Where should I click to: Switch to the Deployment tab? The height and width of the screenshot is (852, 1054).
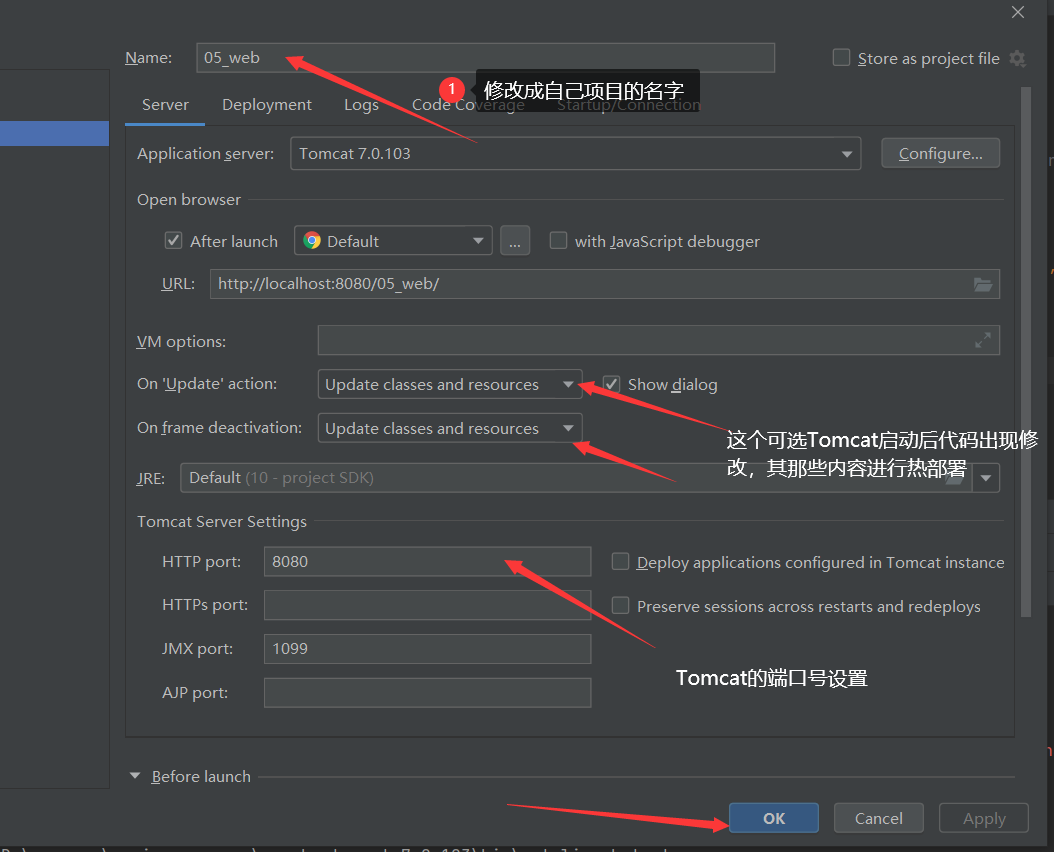point(267,105)
